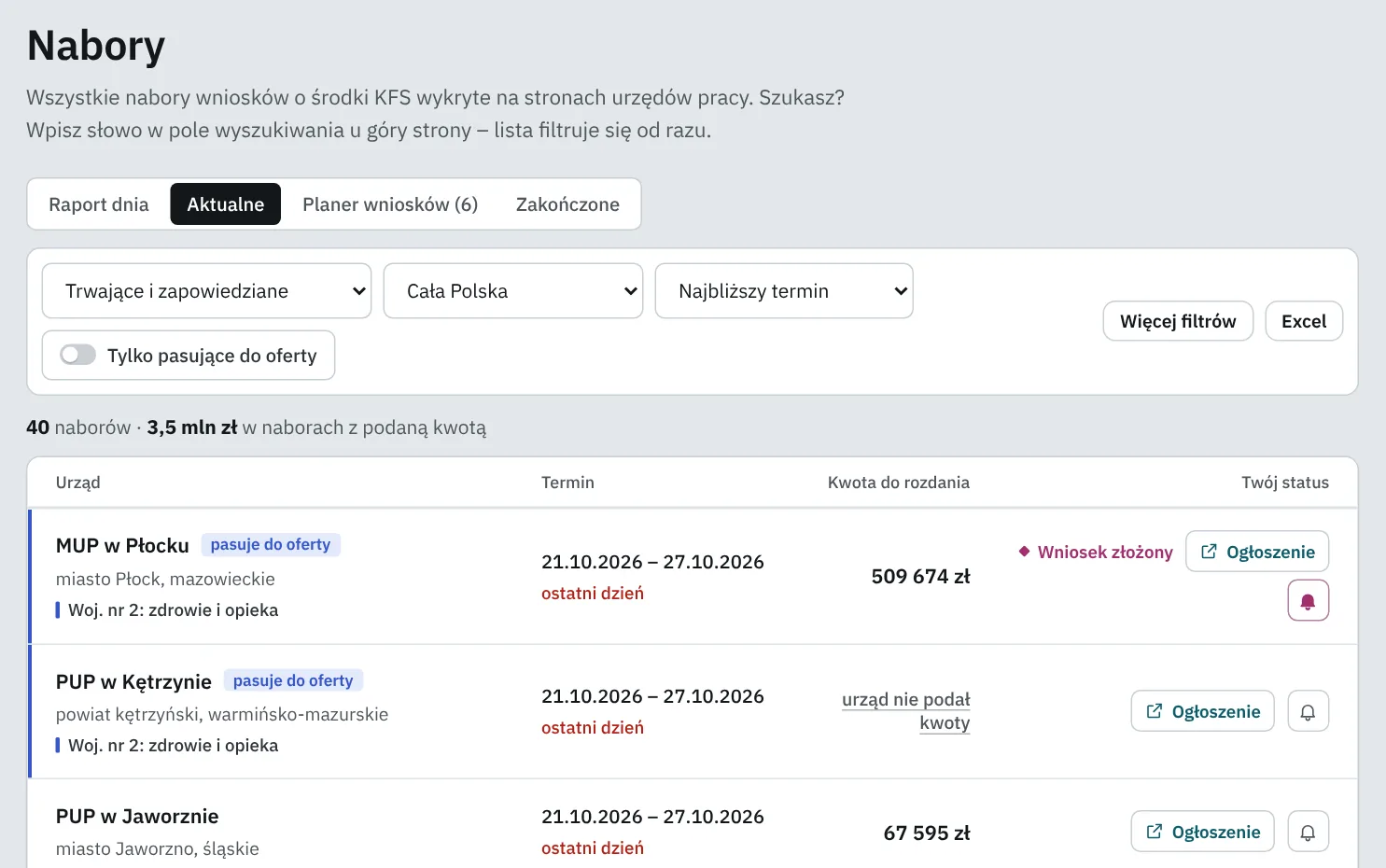Open the "Najbliższy termin" sort dropdown
This screenshot has height=868, width=1386.
784,291
